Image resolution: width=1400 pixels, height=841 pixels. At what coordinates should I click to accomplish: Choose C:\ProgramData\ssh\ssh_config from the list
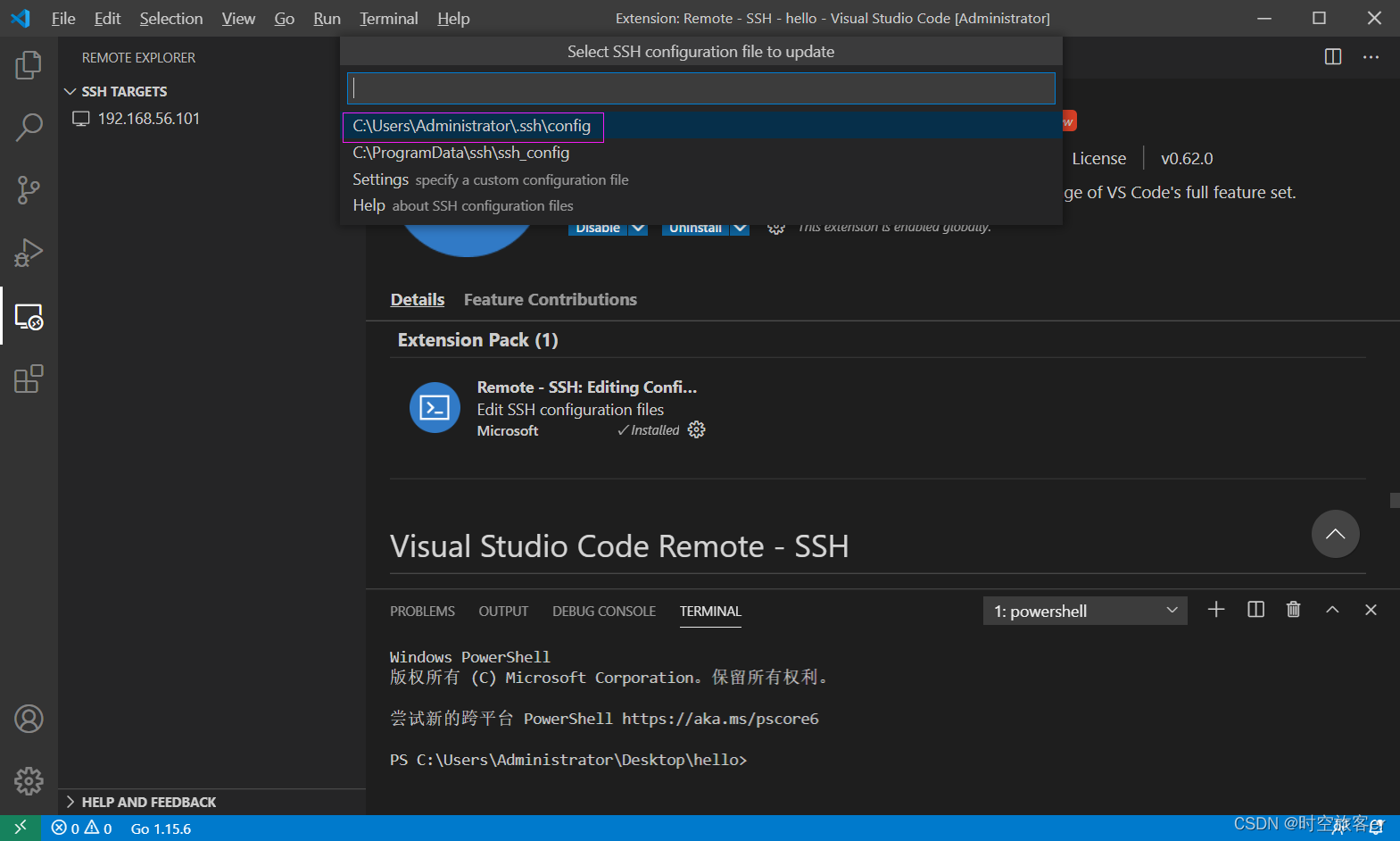coord(701,153)
